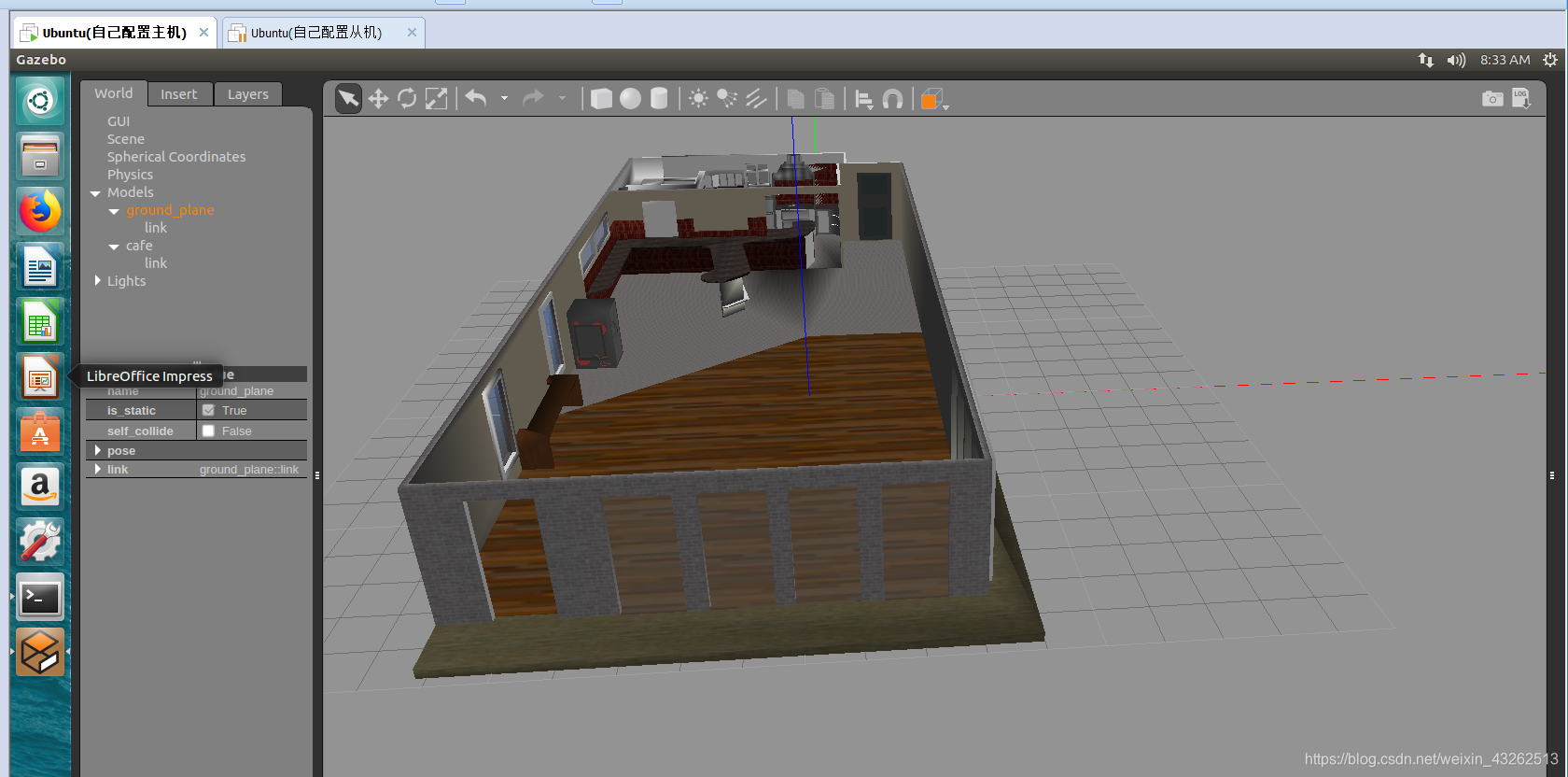This screenshot has height=777, width=1568.
Task: Open the Files manager launcher
Action: pos(40,155)
